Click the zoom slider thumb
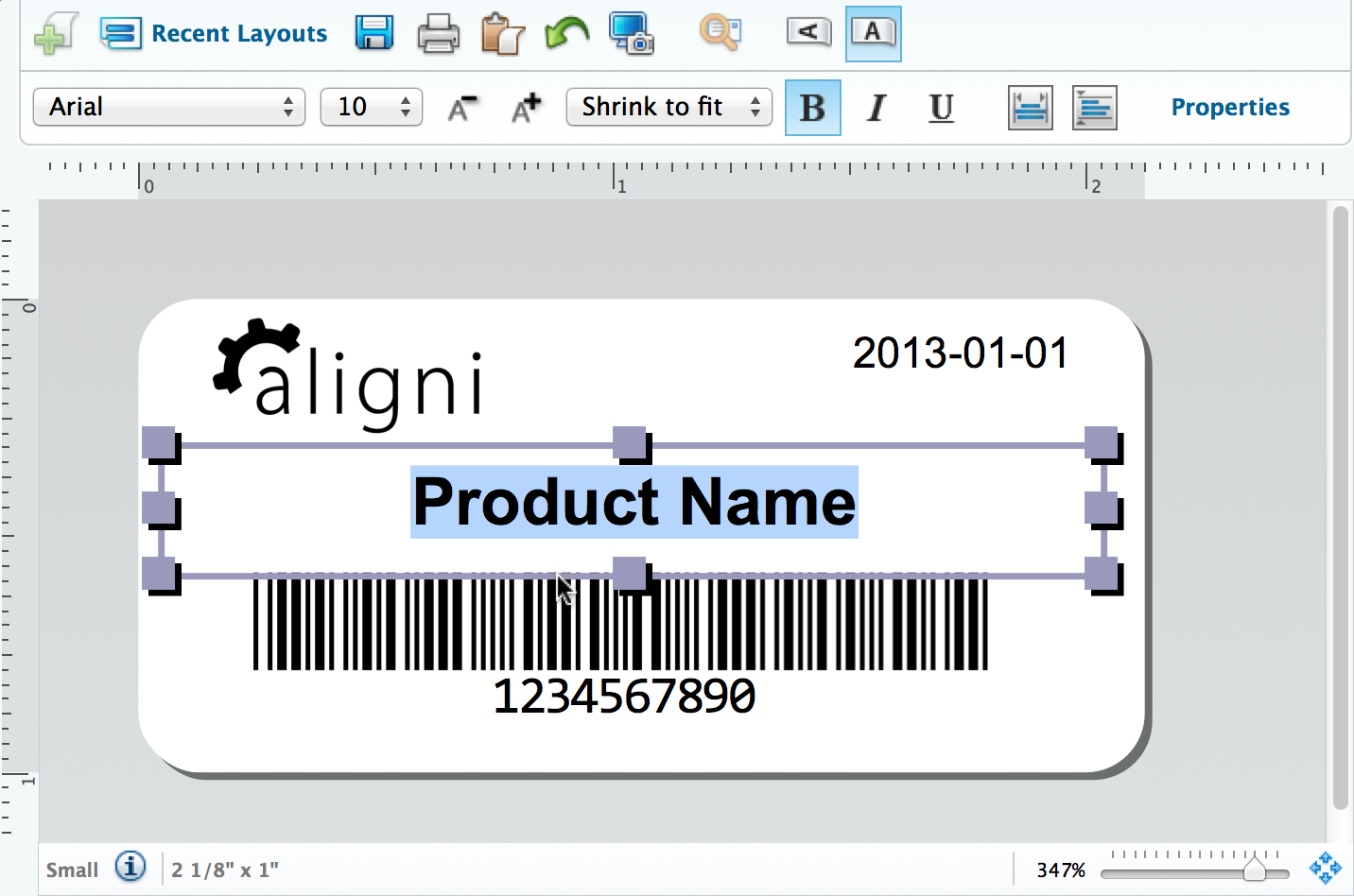This screenshot has height=896, width=1354. coord(1255,869)
